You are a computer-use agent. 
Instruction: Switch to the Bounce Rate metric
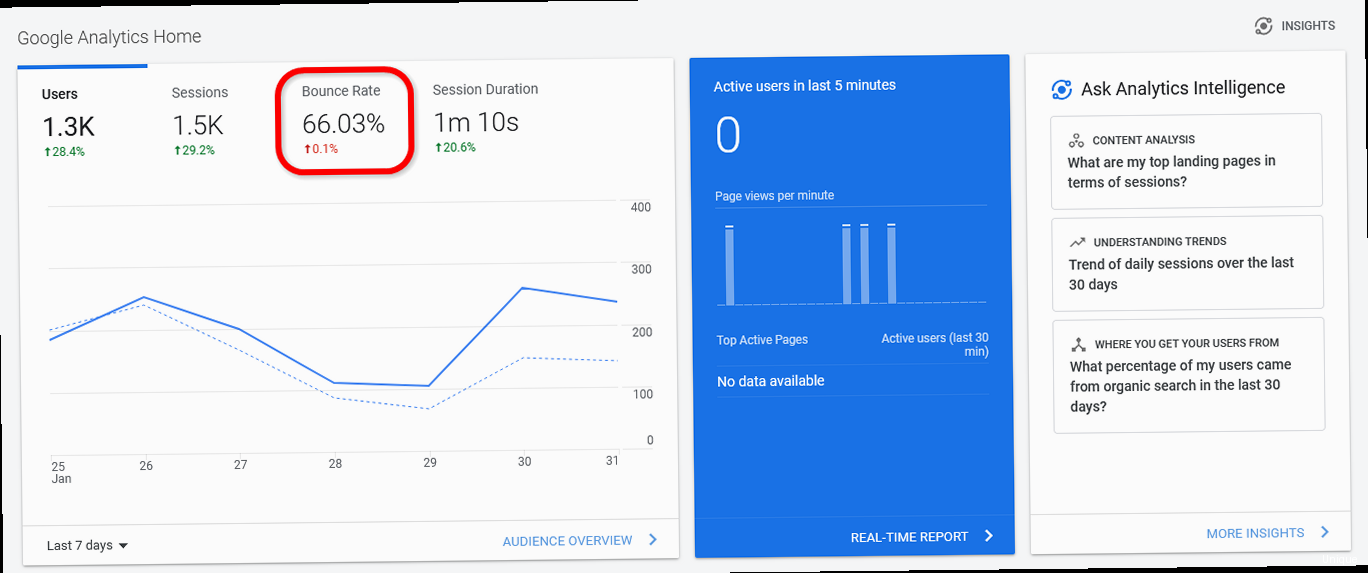343,120
